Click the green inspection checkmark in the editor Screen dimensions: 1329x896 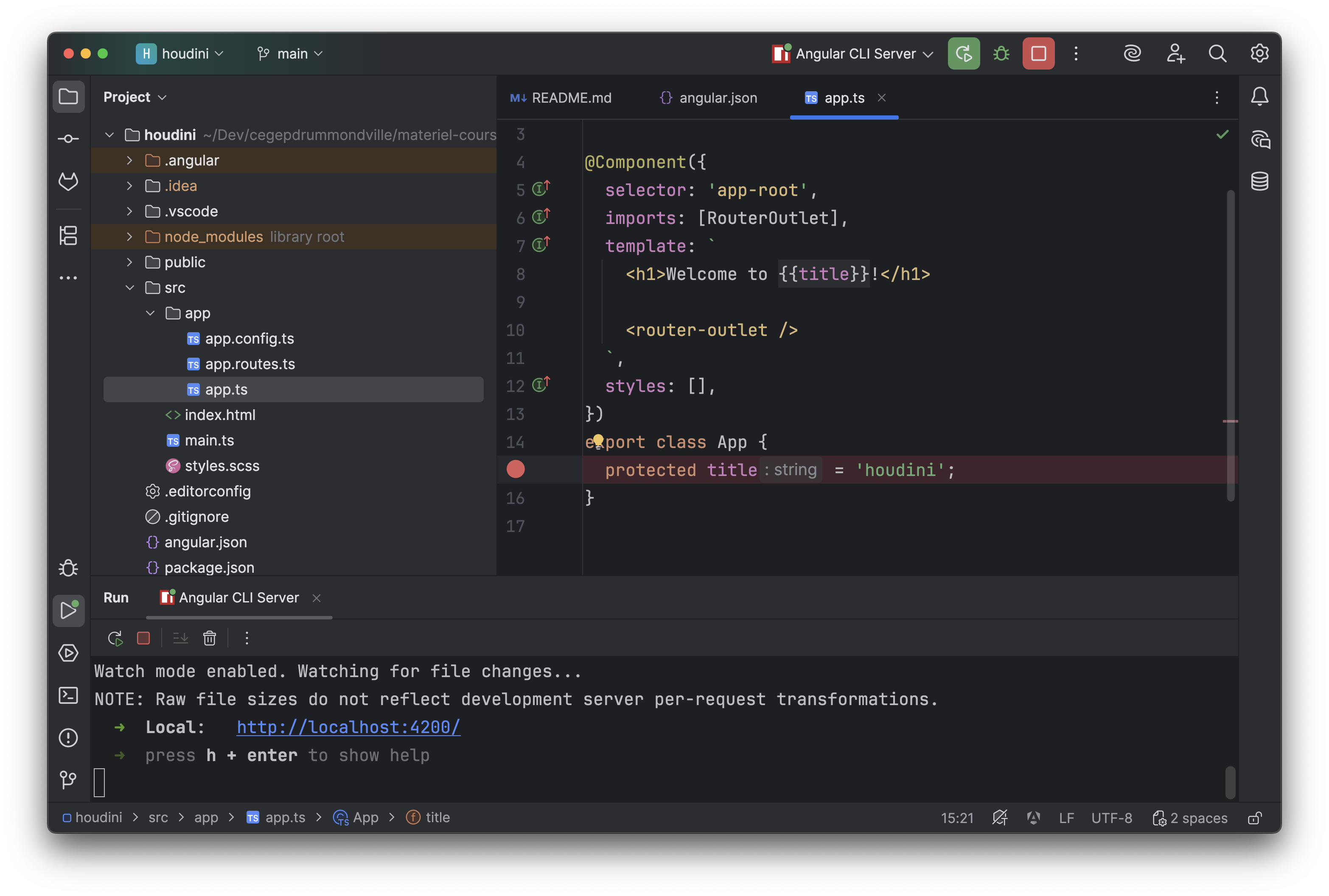1222,135
